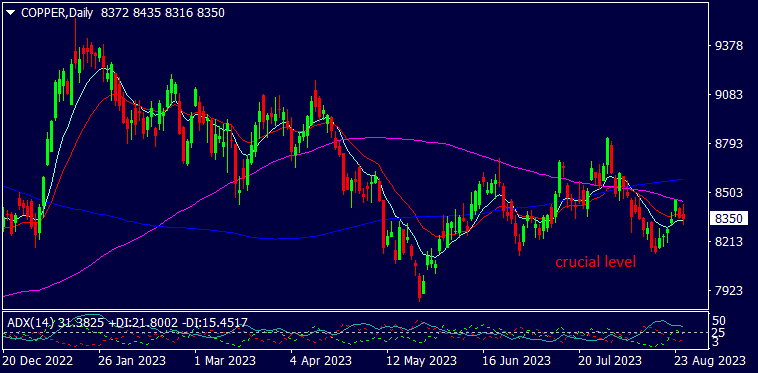Click the 12 May 2023 date label
Viewport: 758px width, 373px height.
tap(422, 360)
